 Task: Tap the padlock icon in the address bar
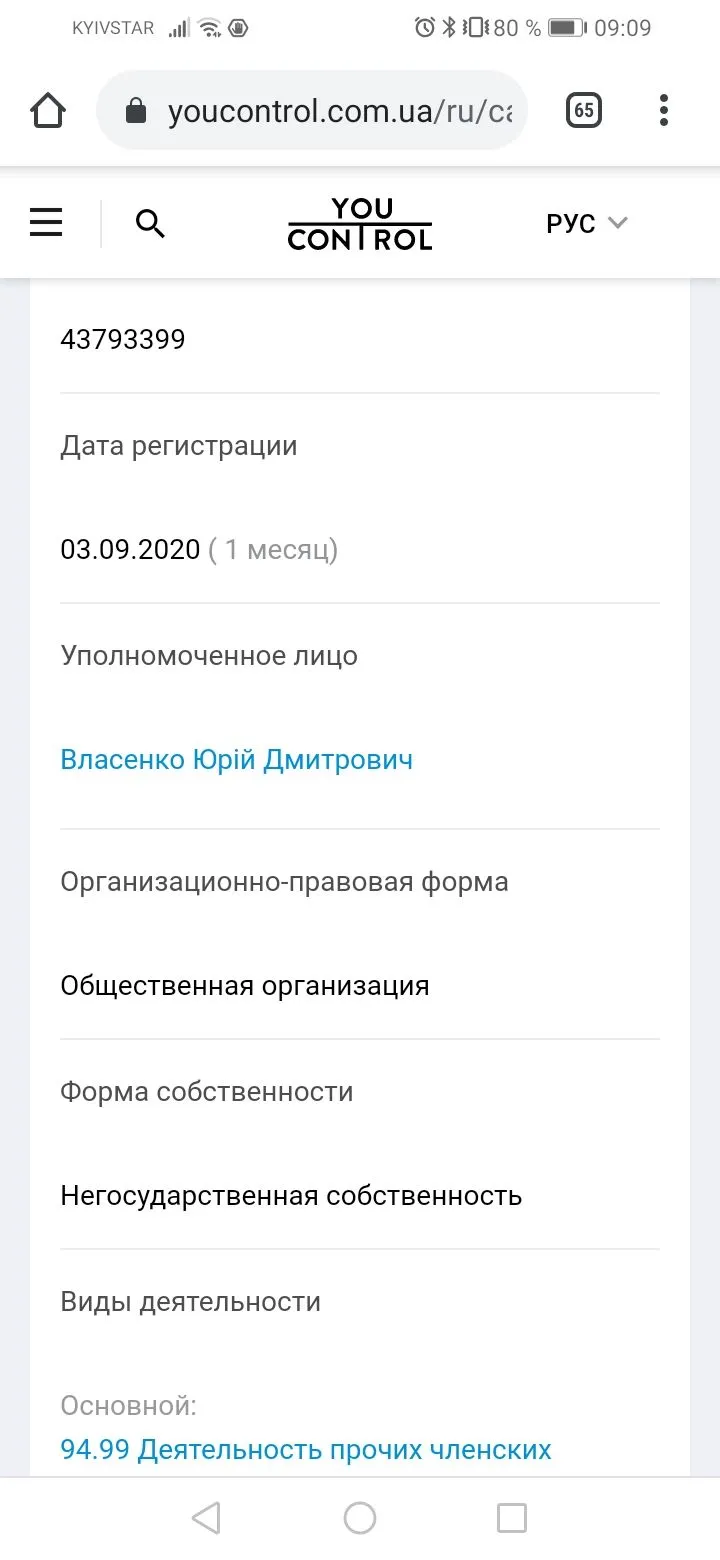tap(136, 111)
